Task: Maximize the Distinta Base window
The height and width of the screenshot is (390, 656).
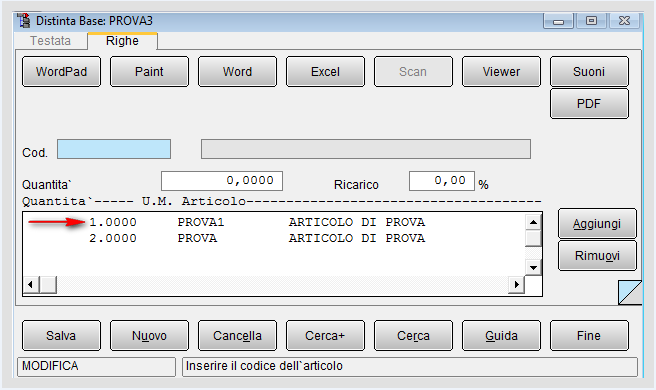Action: [591, 21]
